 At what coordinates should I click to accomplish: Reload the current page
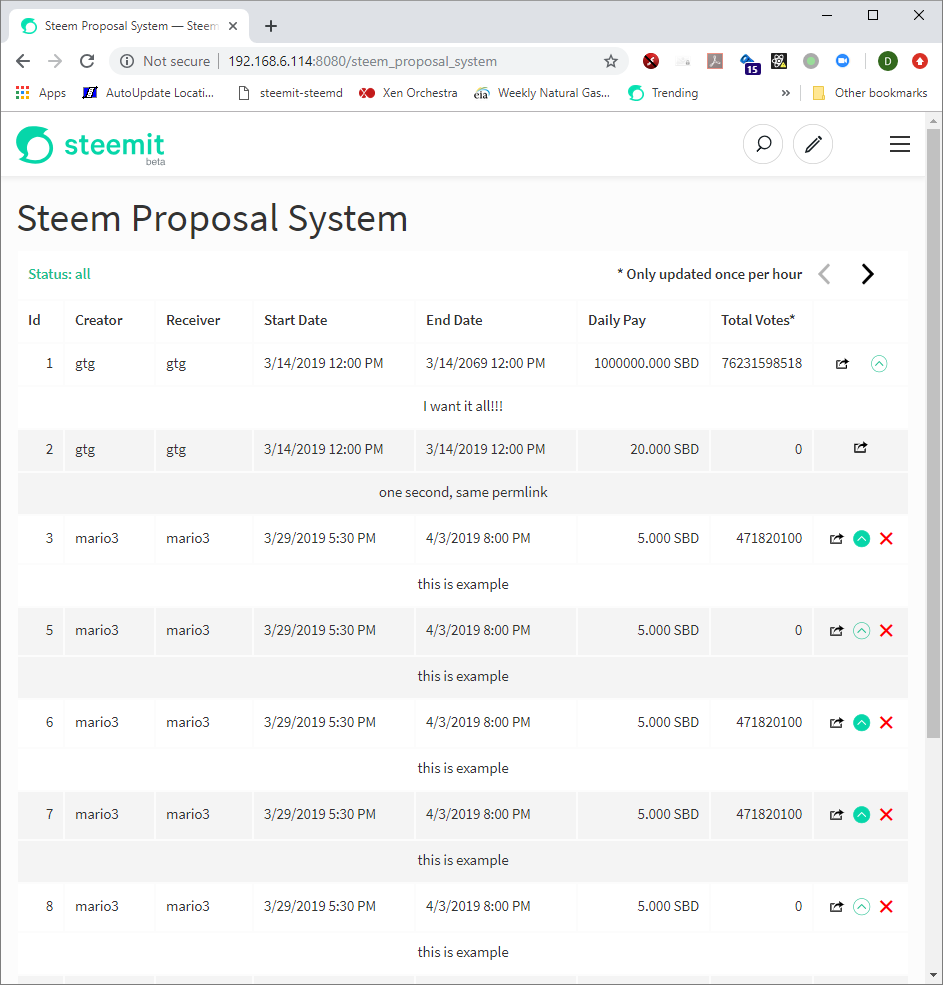[87, 61]
